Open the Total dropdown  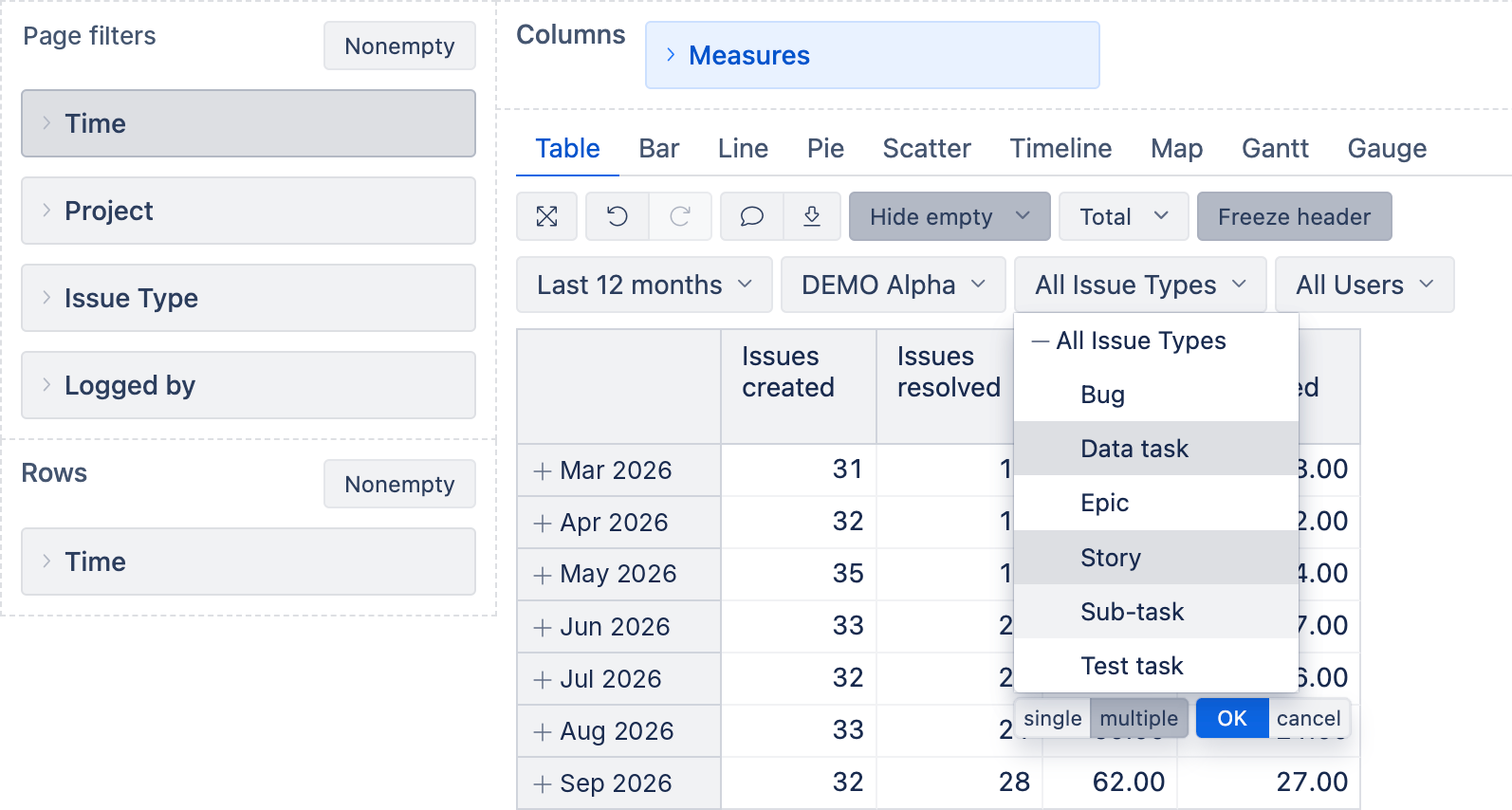click(x=1123, y=216)
